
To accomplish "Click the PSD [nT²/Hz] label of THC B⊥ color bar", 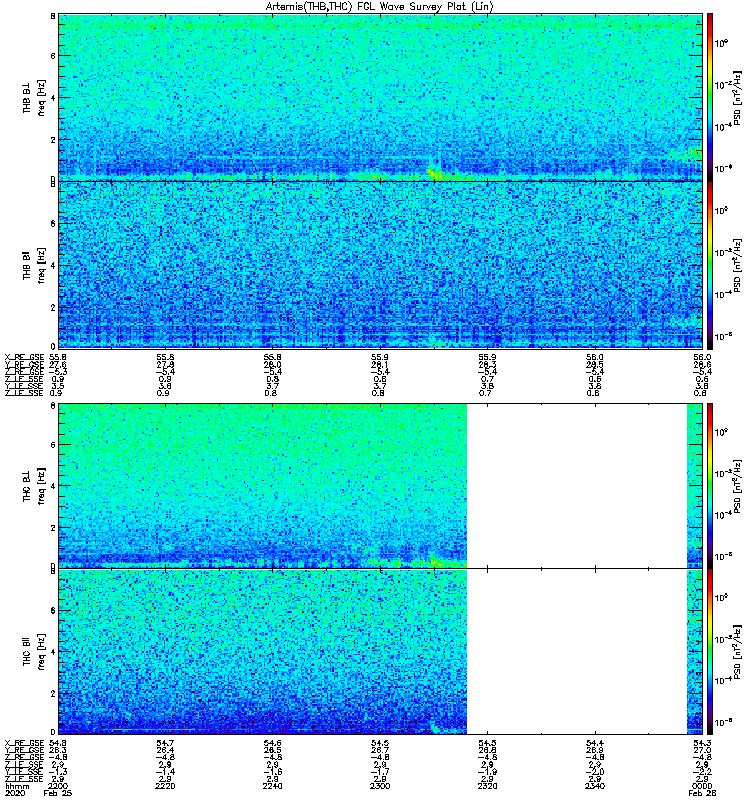I will (x=738, y=486).
